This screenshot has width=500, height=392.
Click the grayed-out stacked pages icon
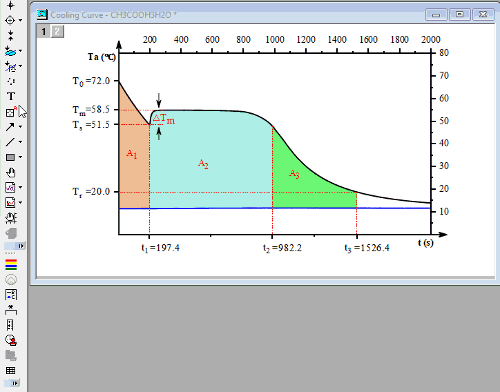(11, 355)
